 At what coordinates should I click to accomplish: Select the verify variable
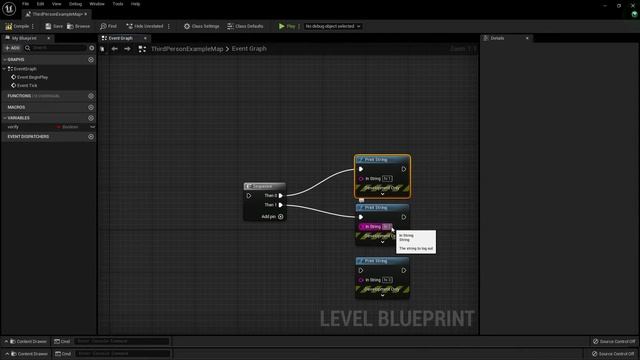tap(13, 127)
